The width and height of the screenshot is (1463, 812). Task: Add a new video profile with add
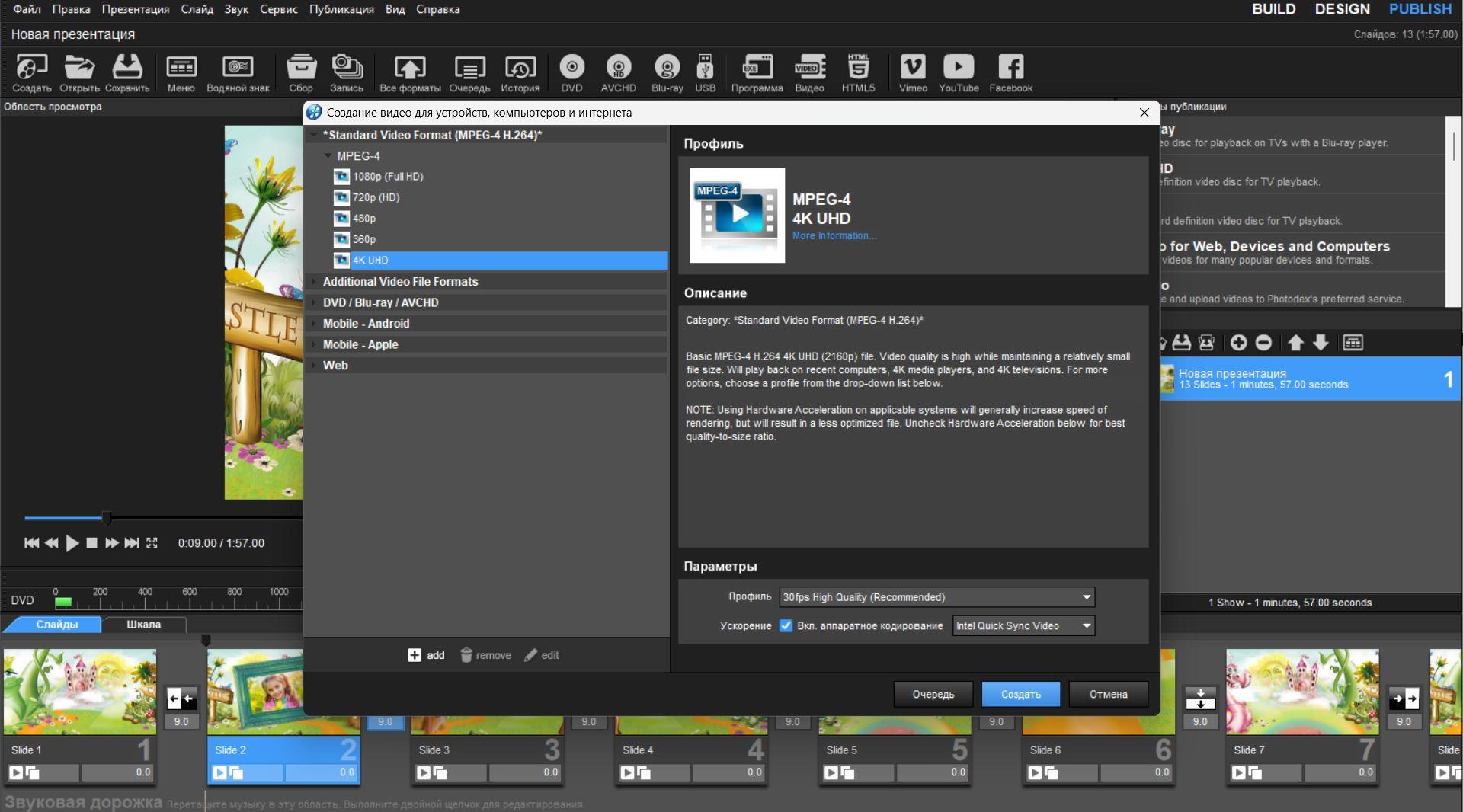point(426,655)
